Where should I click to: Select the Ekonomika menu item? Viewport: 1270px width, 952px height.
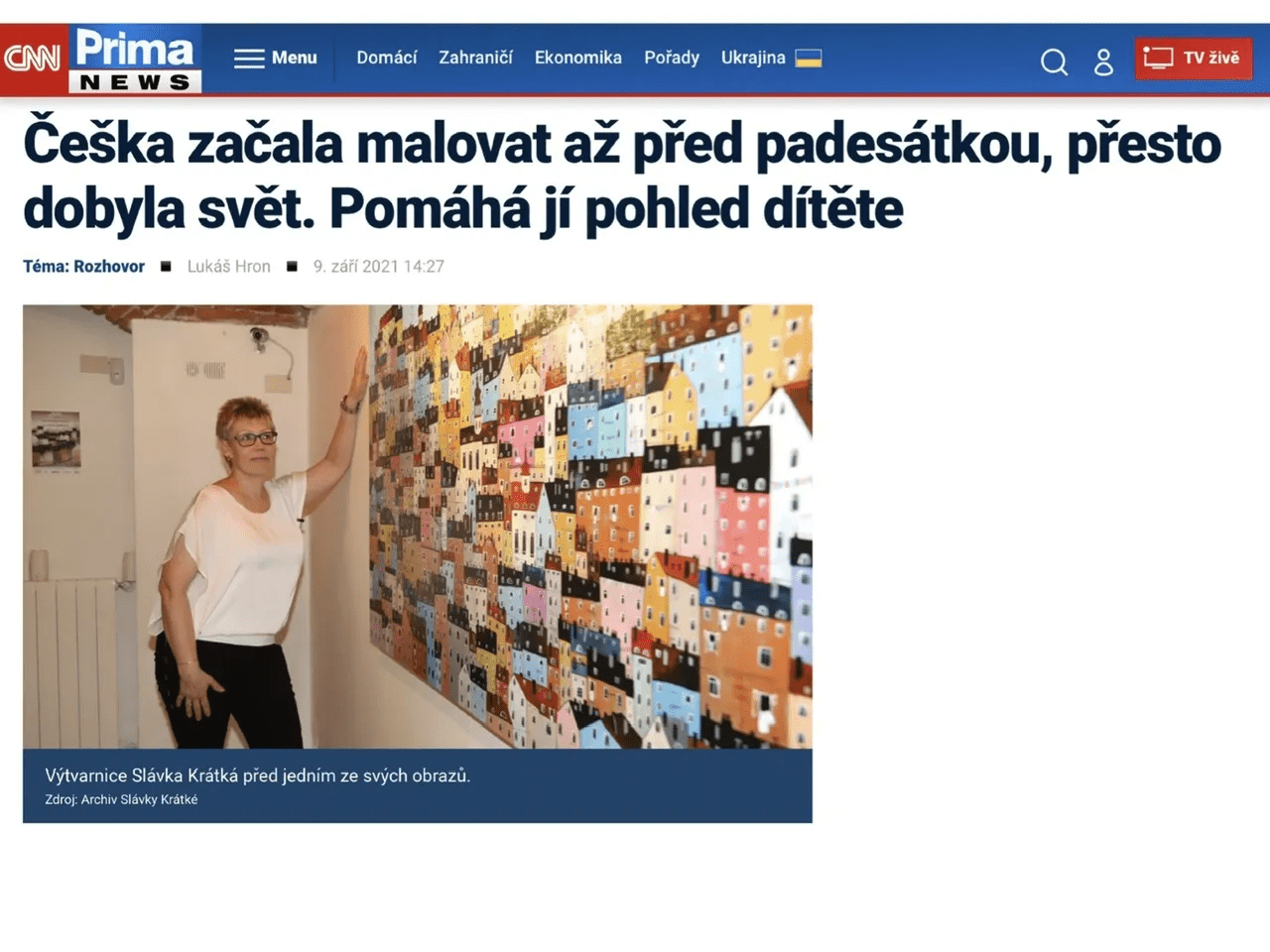point(578,58)
